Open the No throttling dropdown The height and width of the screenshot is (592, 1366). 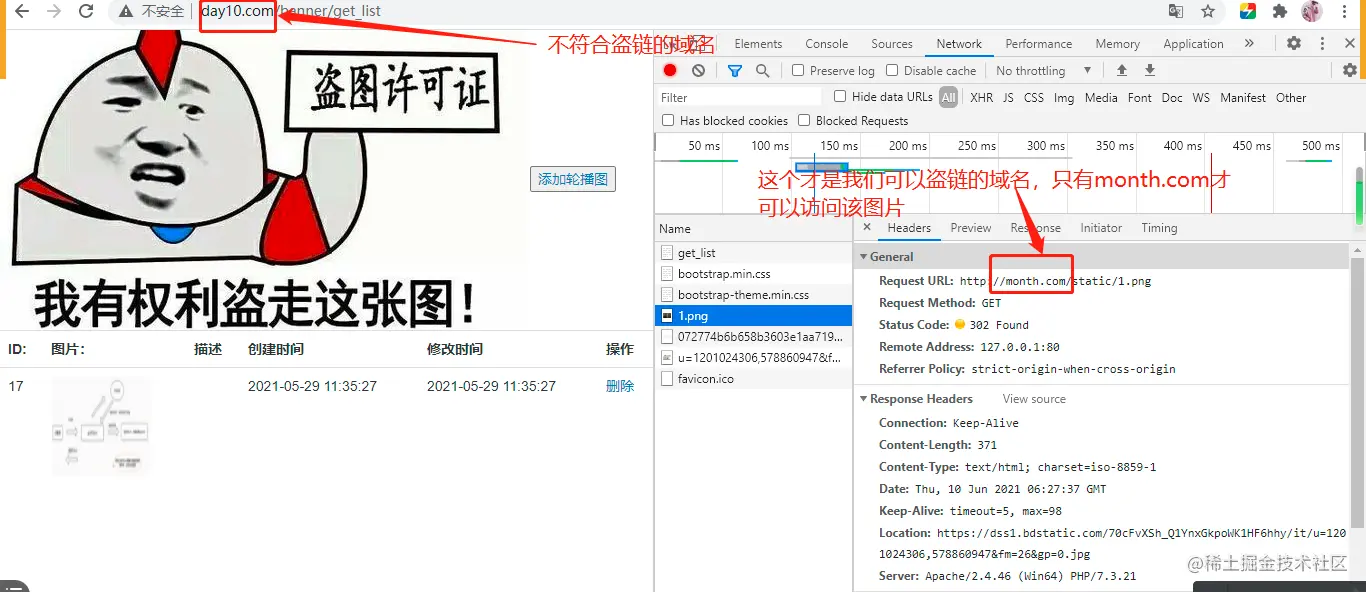tap(1044, 71)
